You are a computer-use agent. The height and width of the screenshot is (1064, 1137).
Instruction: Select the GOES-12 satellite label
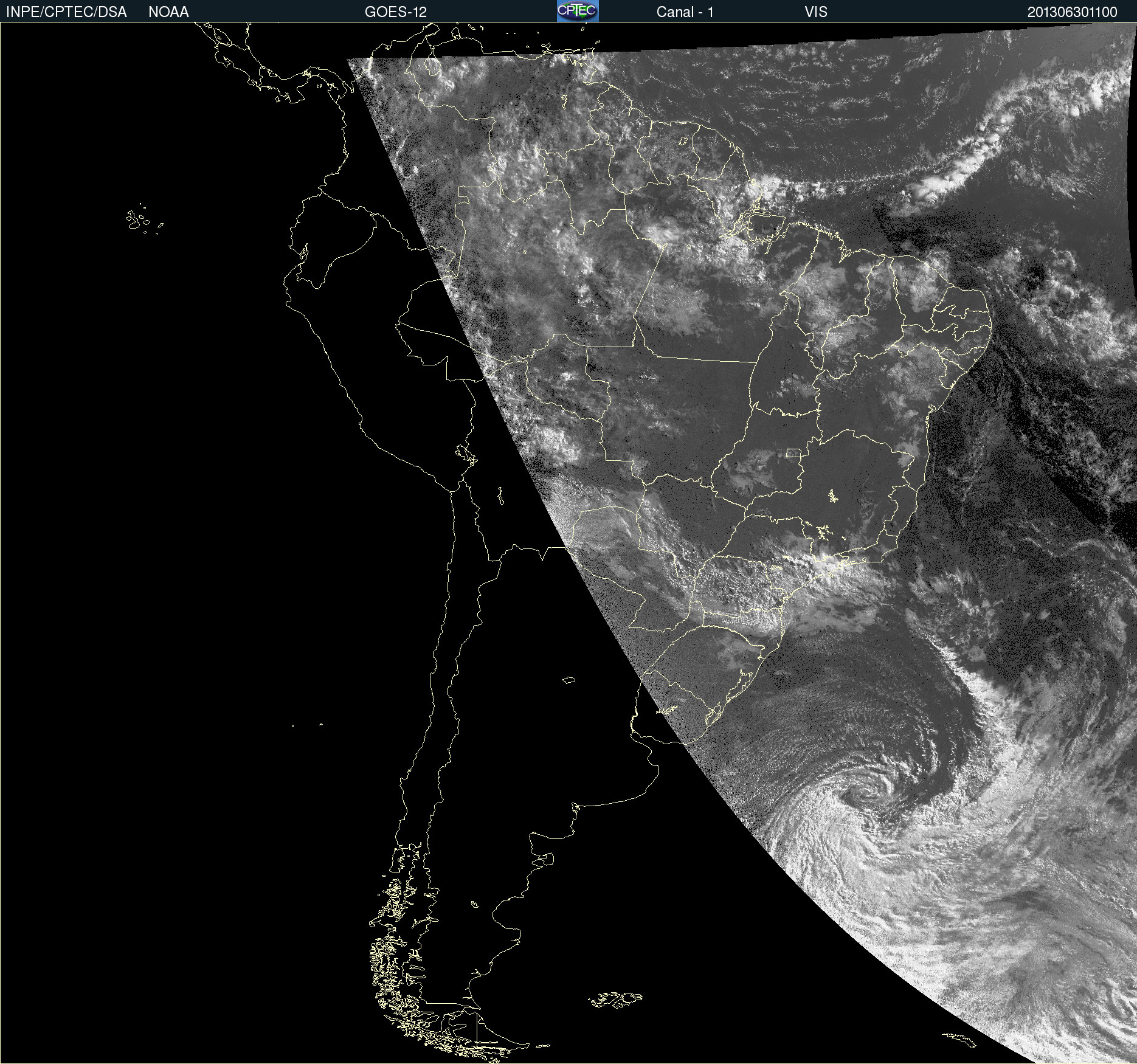[396, 12]
